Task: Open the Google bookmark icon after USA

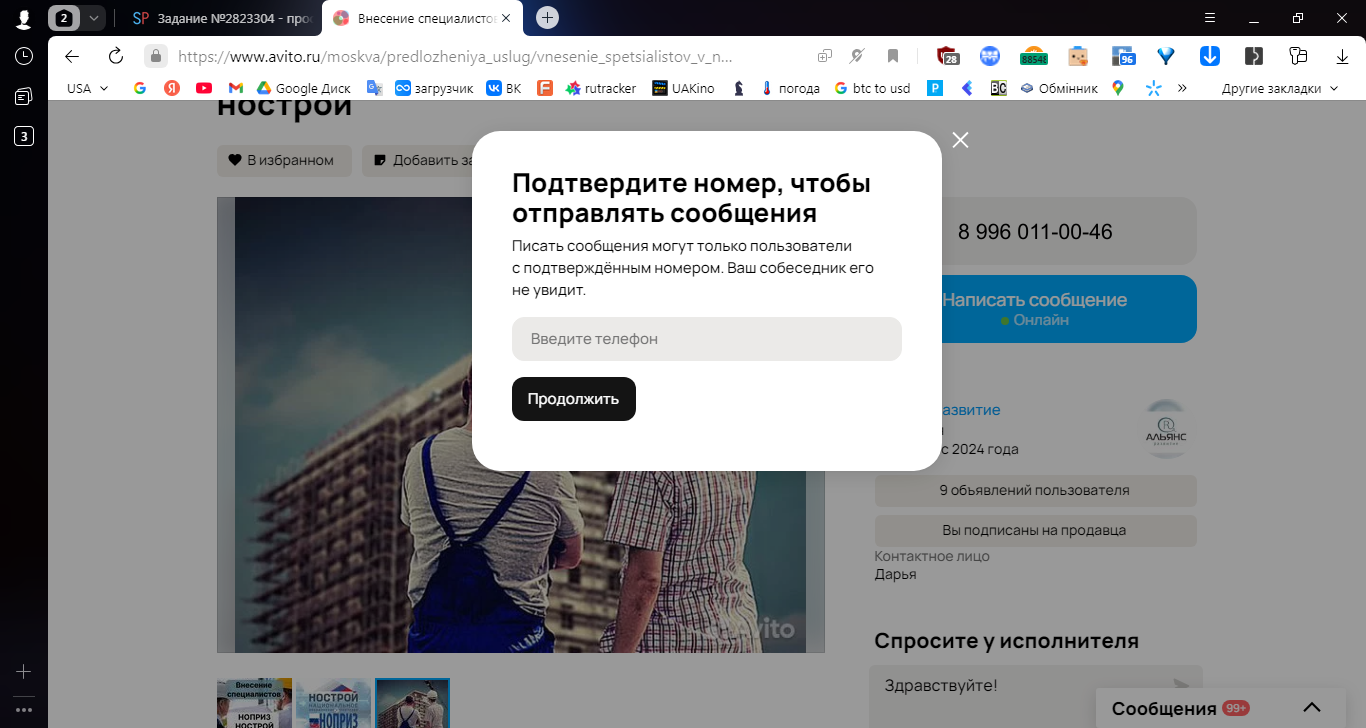Action: [140, 88]
